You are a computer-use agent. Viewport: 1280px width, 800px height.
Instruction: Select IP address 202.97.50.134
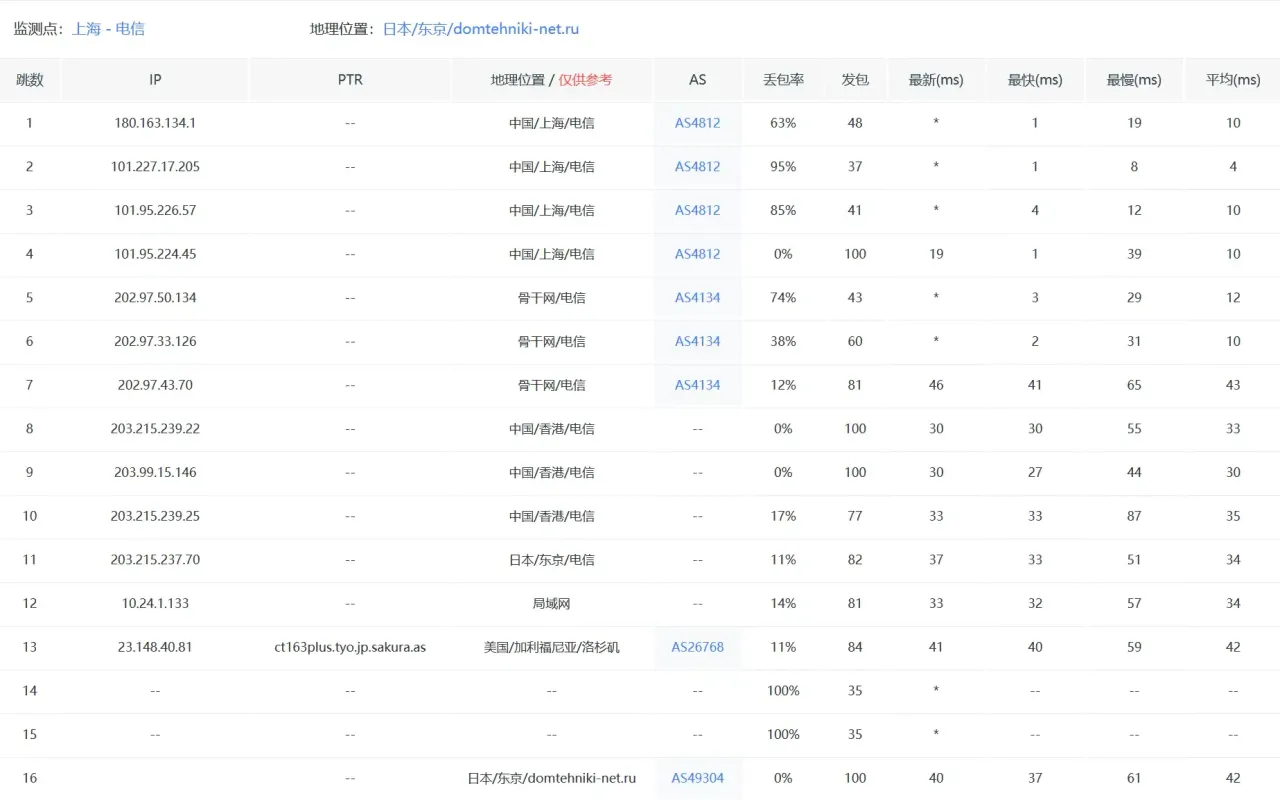155,298
